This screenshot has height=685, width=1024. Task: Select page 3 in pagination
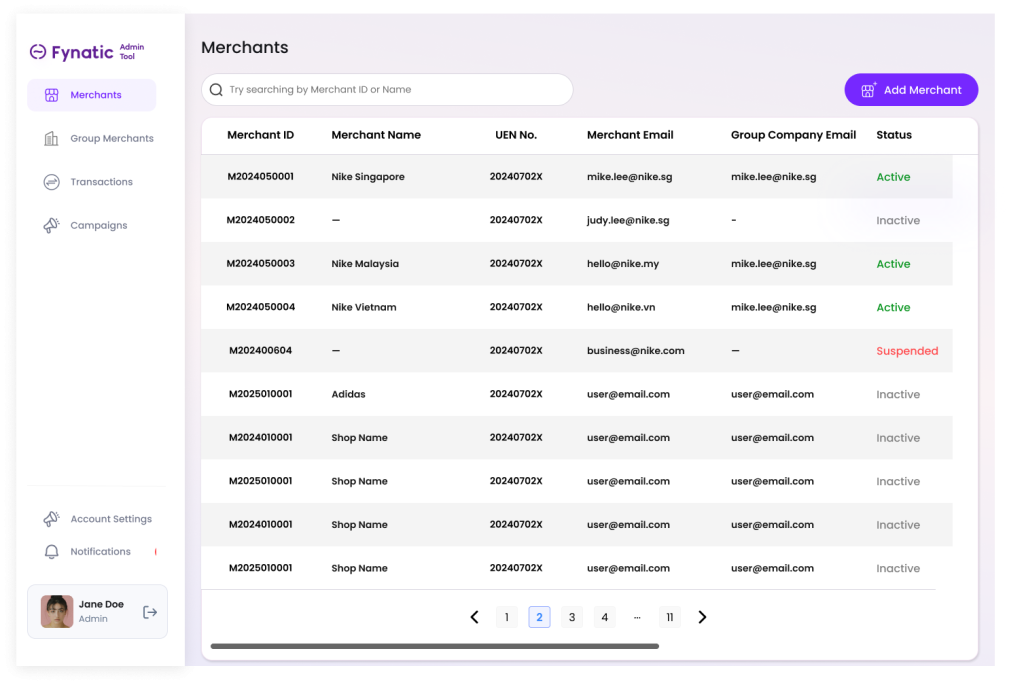coord(571,617)
